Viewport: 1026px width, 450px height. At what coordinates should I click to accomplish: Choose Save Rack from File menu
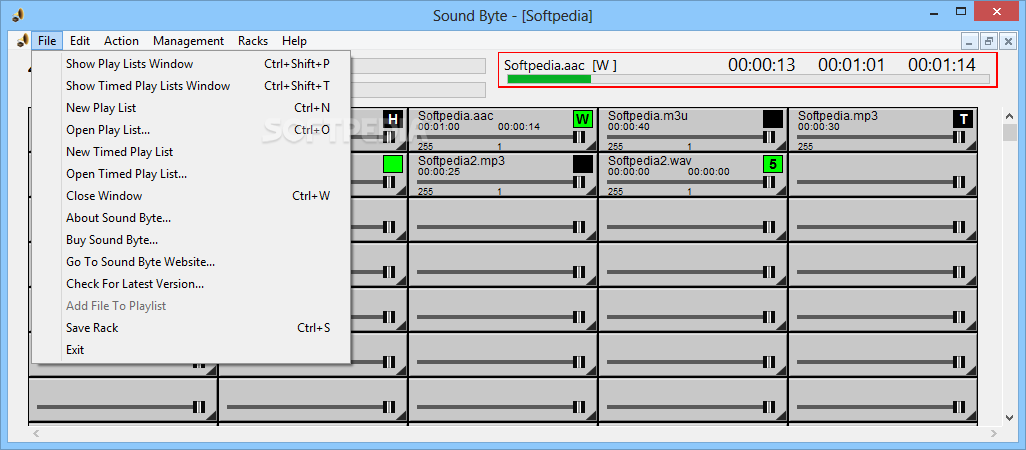coord(191,328)
